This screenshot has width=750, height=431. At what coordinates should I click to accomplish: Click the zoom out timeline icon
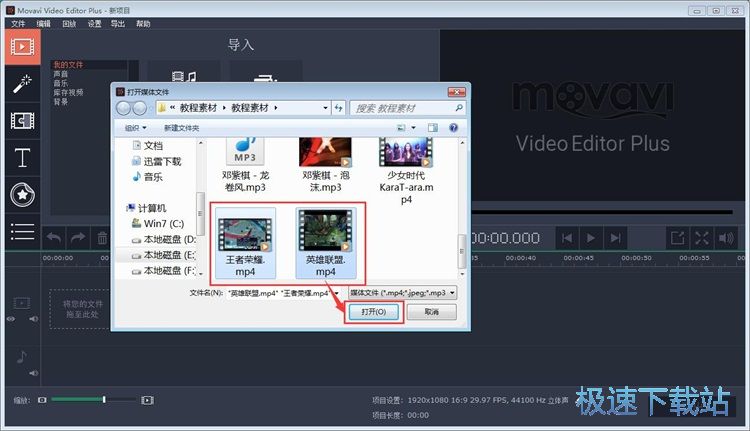point(42,400)
